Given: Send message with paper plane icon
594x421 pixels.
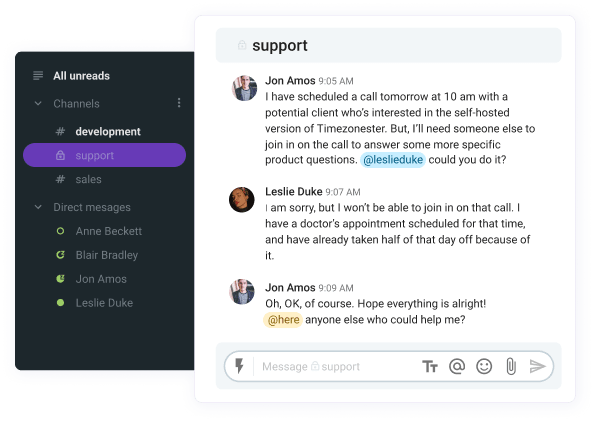Looking at the screenshot, I should (537, 366).
